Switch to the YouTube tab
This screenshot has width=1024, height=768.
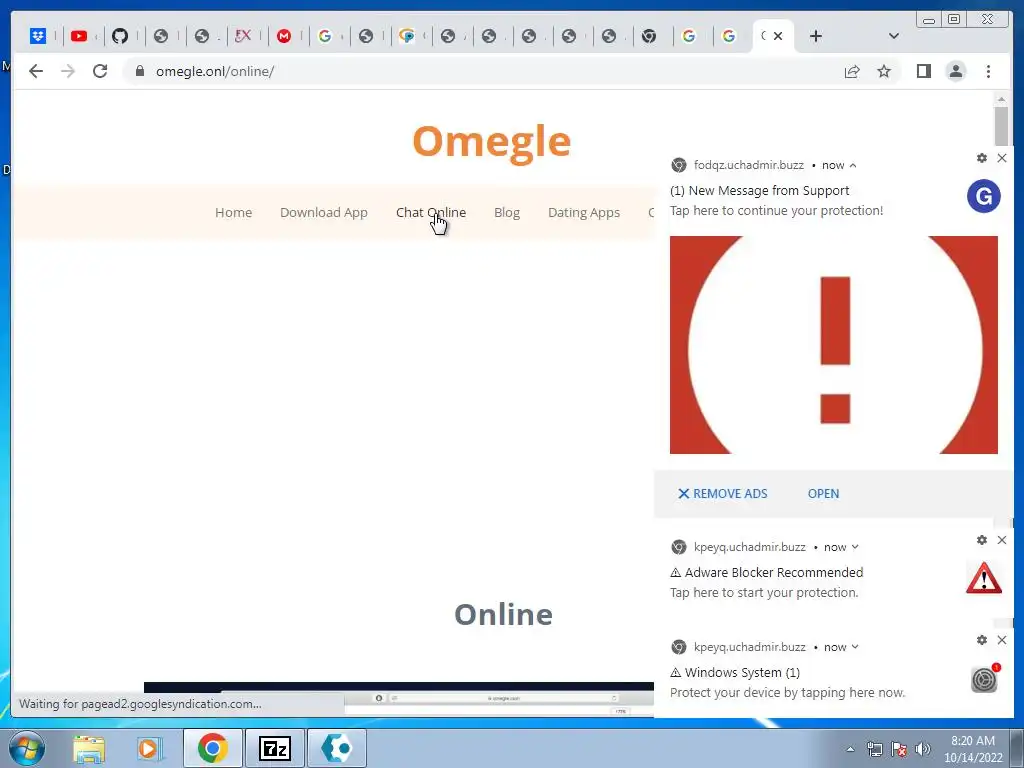click(79, 36)
